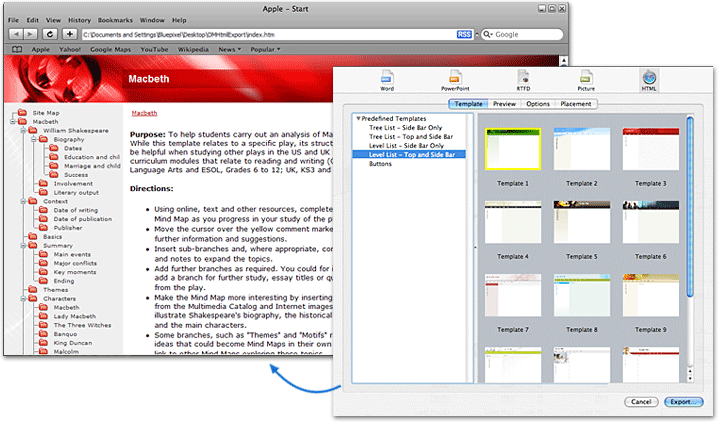This screenshot has width=721, height=424.
Task: Click the King Duncan folder icon
Action: point(43,342)
